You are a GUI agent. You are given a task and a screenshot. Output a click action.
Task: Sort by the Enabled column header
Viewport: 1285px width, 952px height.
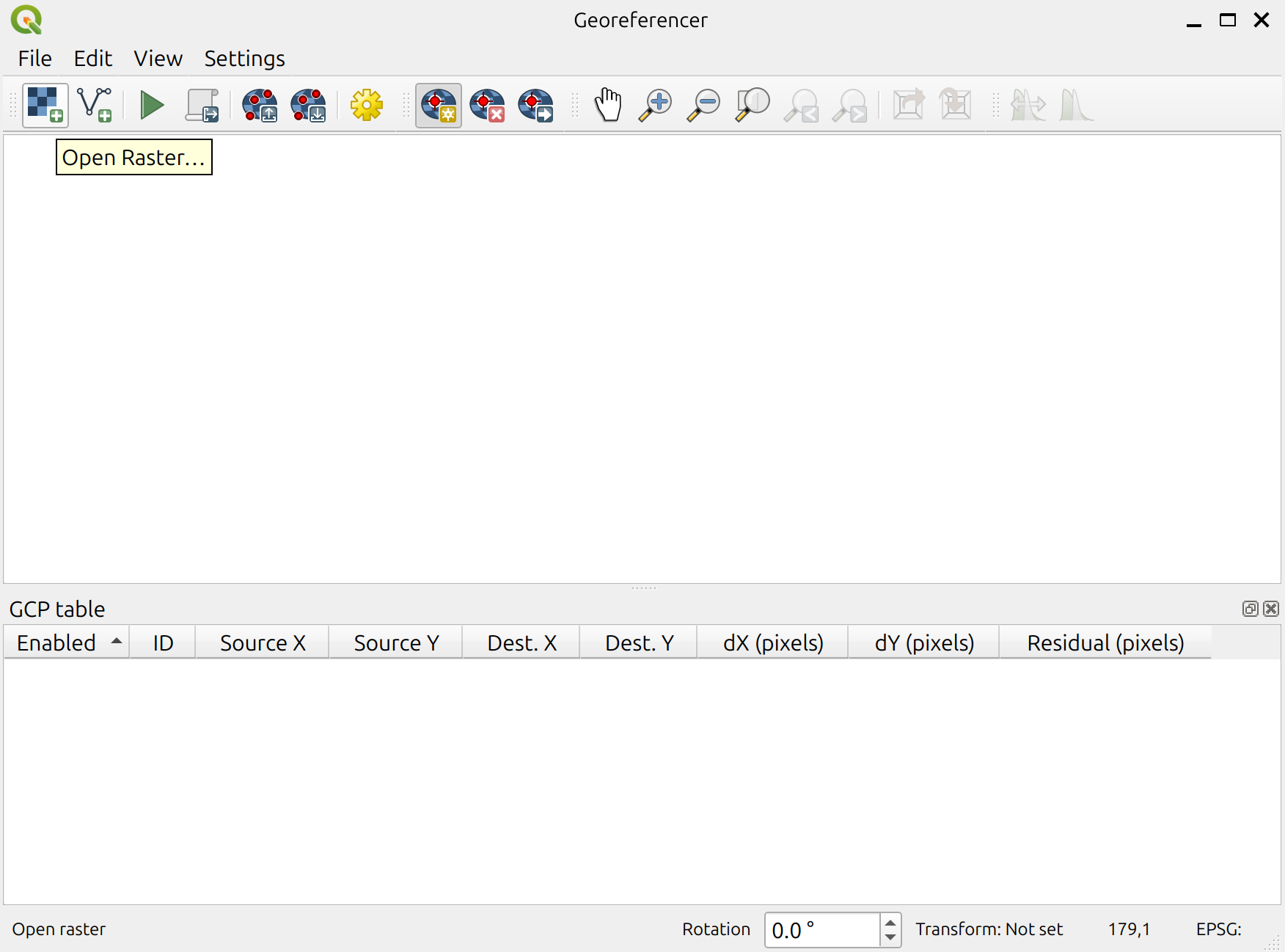66,642
